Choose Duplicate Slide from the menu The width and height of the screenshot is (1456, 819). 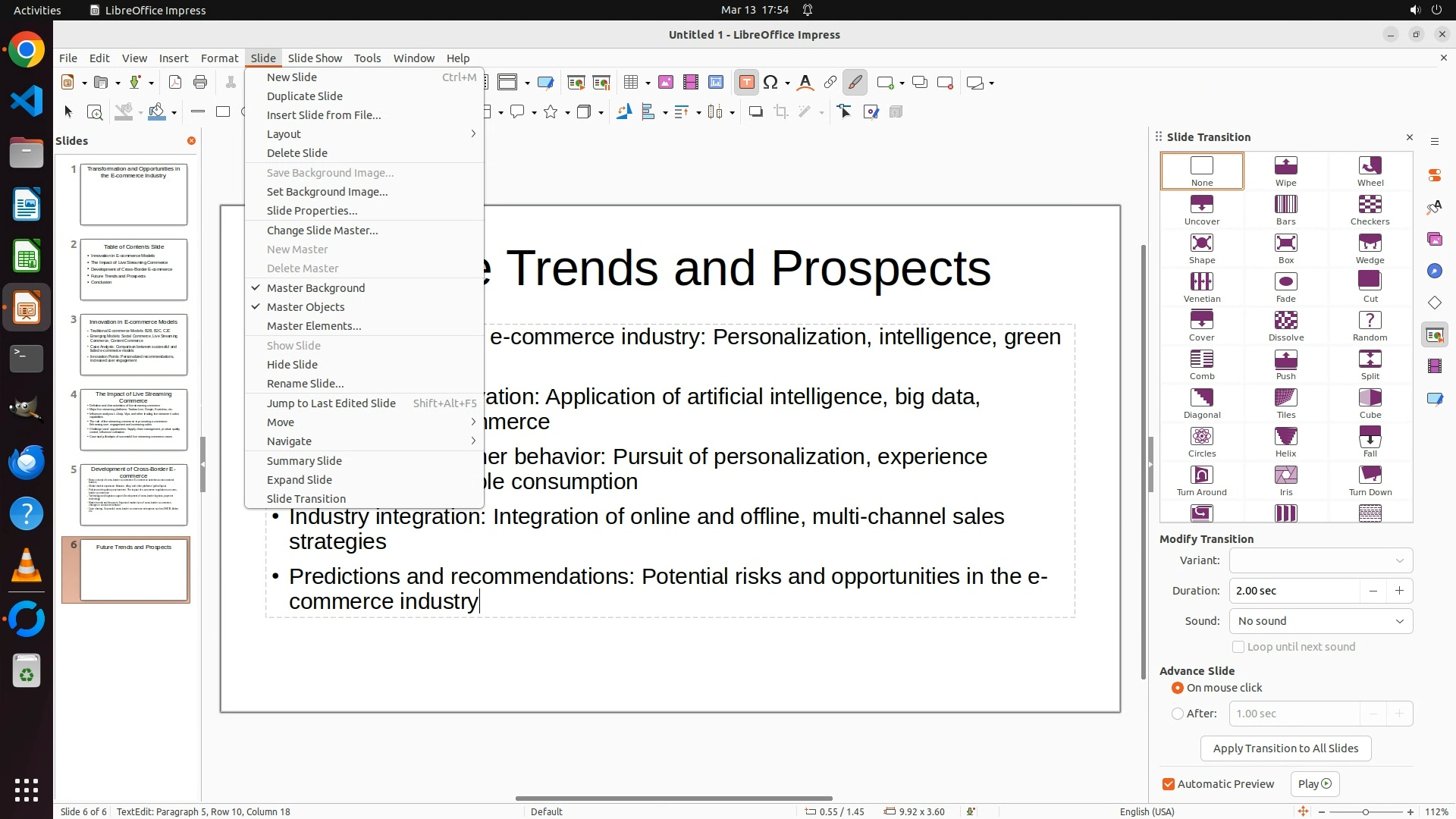coord(304,96)
